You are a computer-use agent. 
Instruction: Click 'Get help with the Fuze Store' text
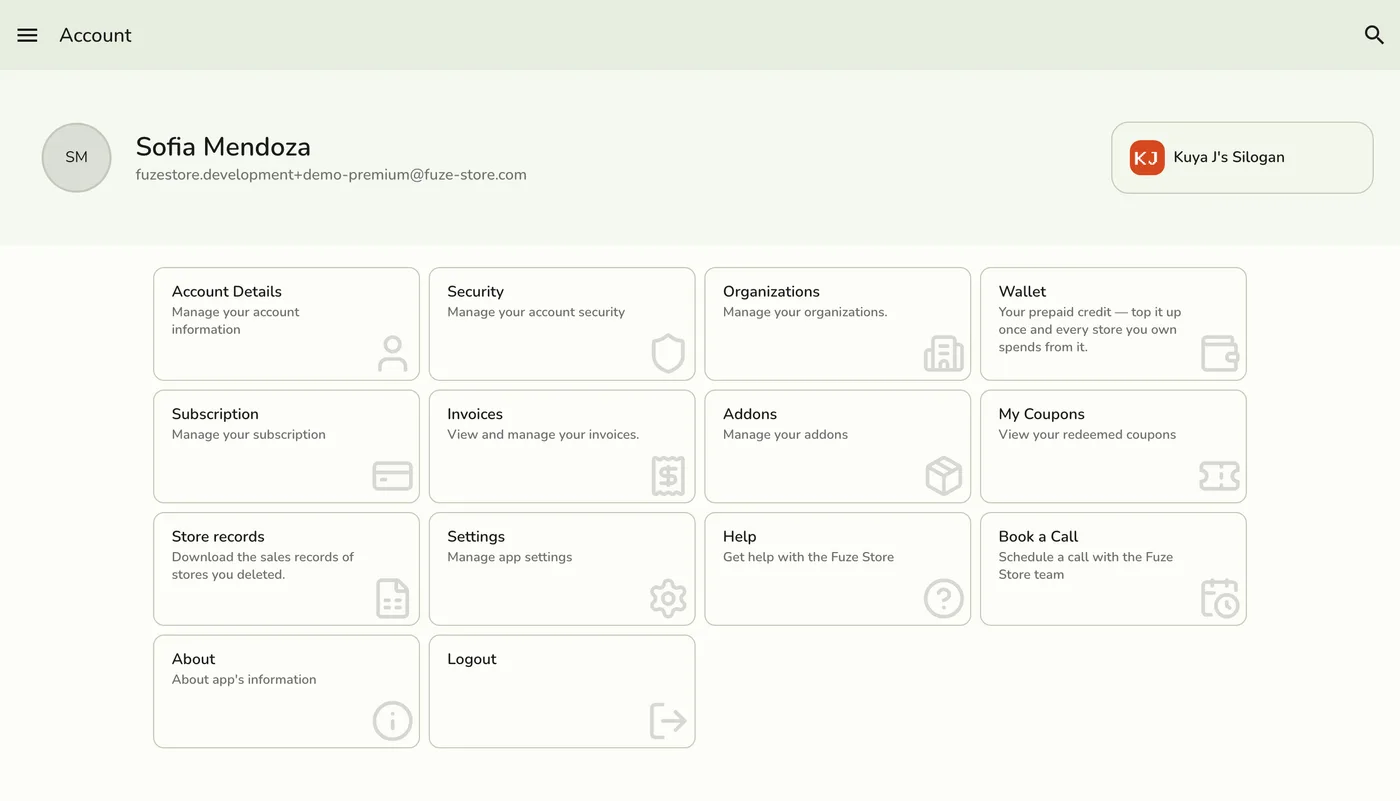(x=808, y=557)
